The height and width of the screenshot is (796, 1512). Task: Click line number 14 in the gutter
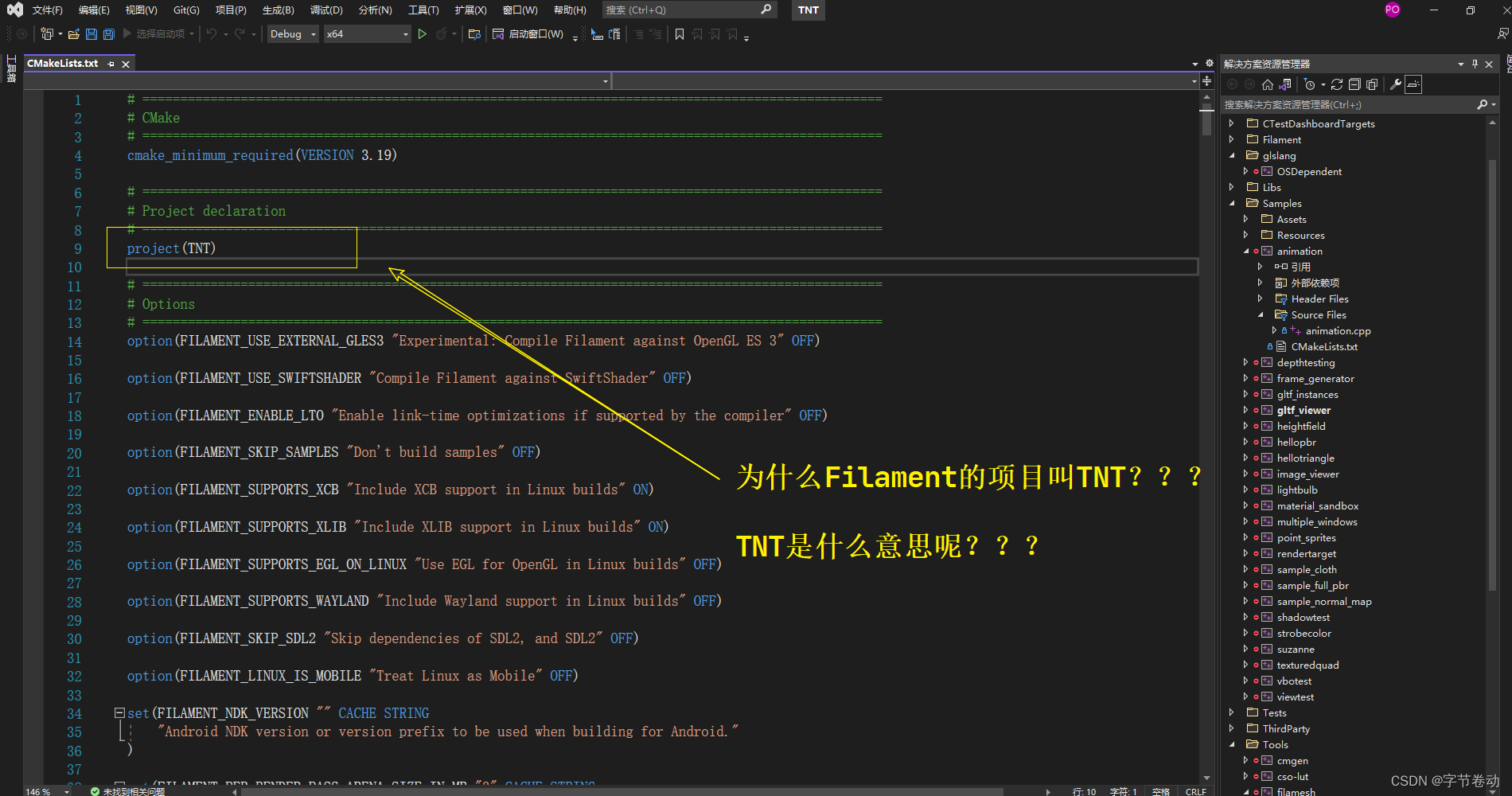74,341
